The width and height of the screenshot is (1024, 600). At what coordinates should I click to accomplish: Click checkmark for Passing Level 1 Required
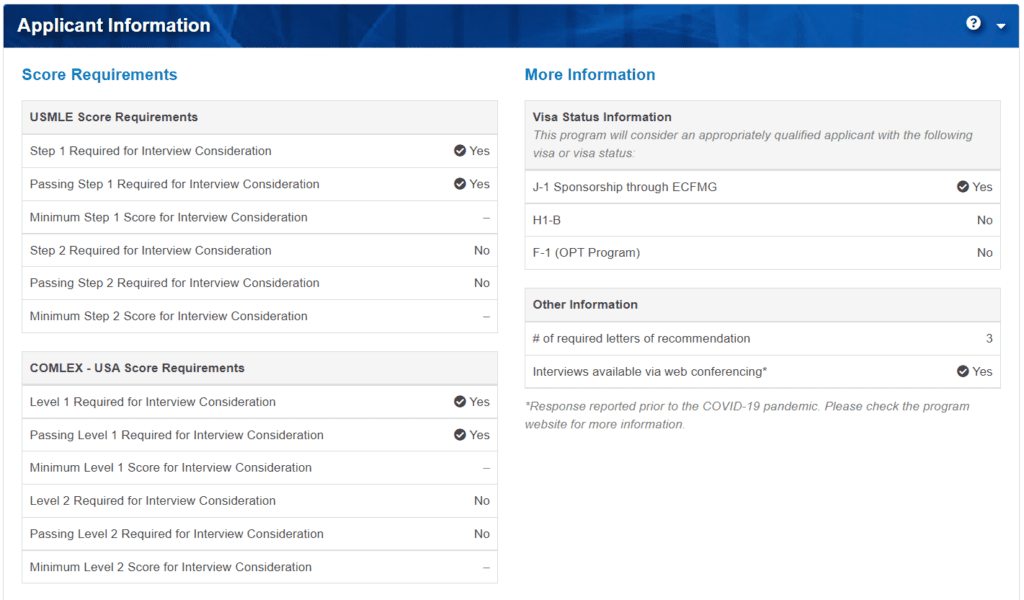(460, 435)
